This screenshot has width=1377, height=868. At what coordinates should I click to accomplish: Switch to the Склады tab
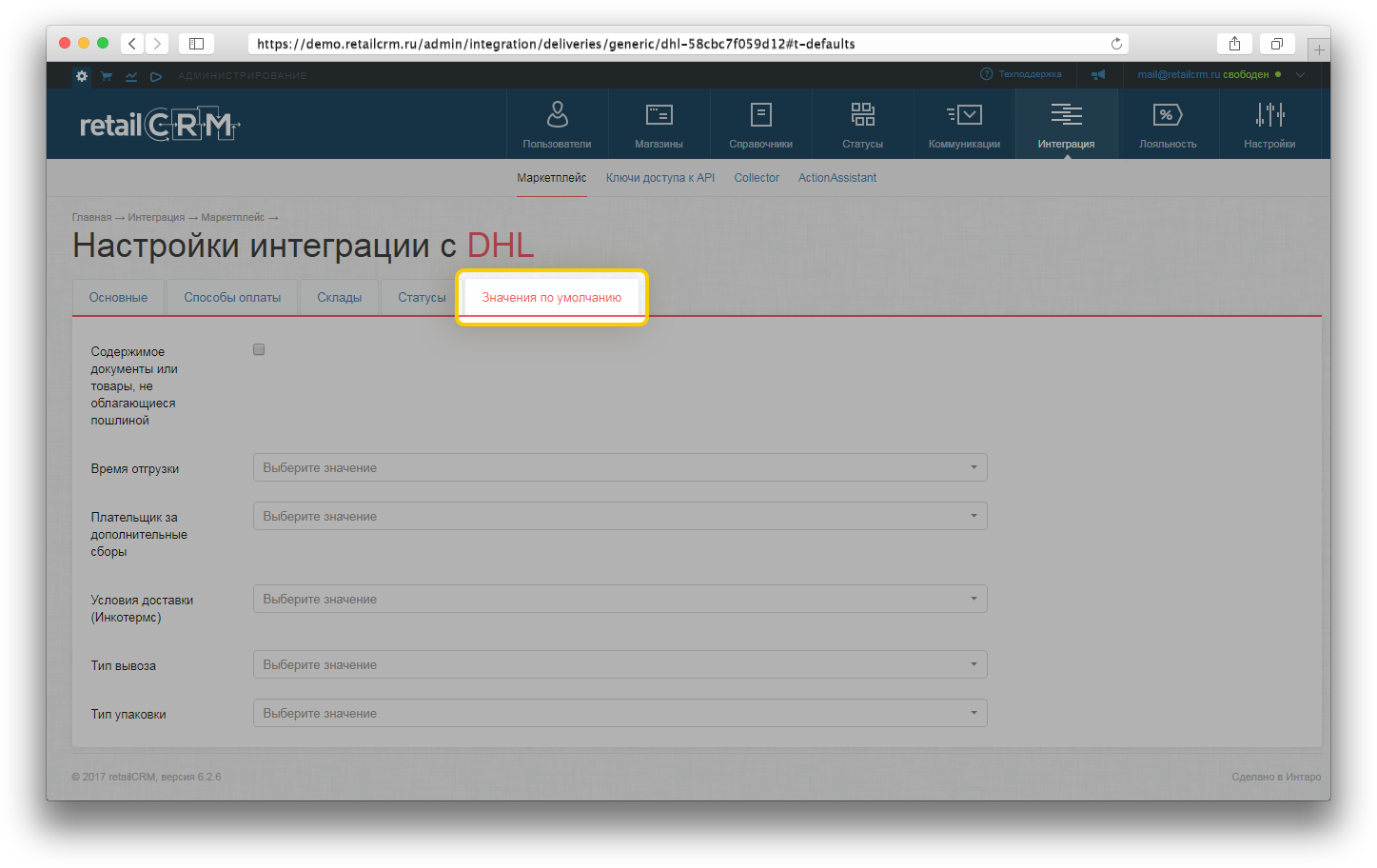pyautogui.click(x=339, y=298)
